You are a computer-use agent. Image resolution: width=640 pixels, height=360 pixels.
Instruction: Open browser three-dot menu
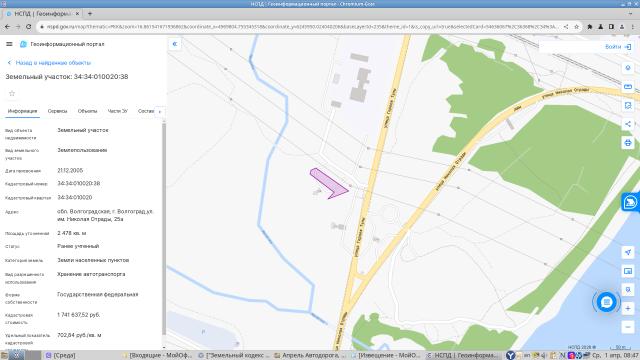(632, 27)
